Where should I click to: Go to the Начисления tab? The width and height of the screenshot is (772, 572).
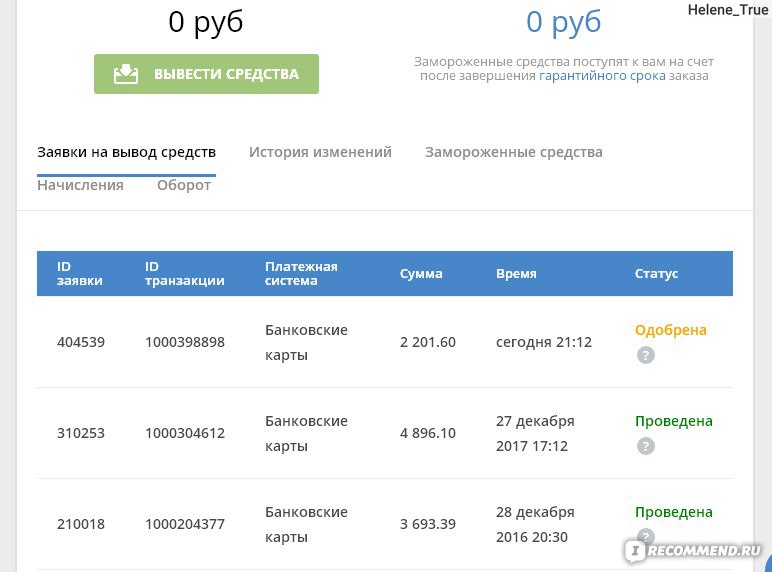(x=80, y=185)
